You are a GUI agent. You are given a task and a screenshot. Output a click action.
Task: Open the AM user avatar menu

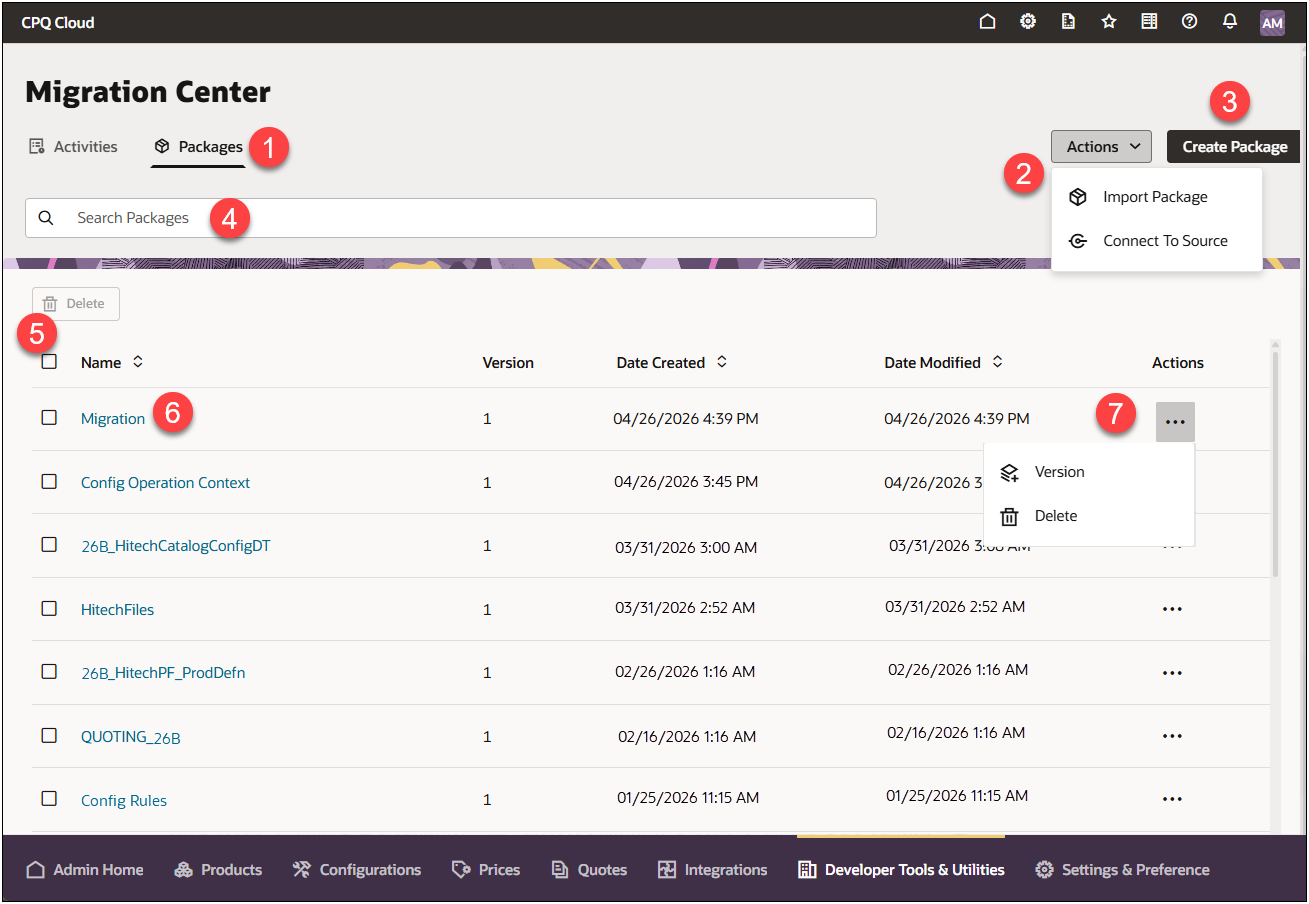click(1272, 23)
